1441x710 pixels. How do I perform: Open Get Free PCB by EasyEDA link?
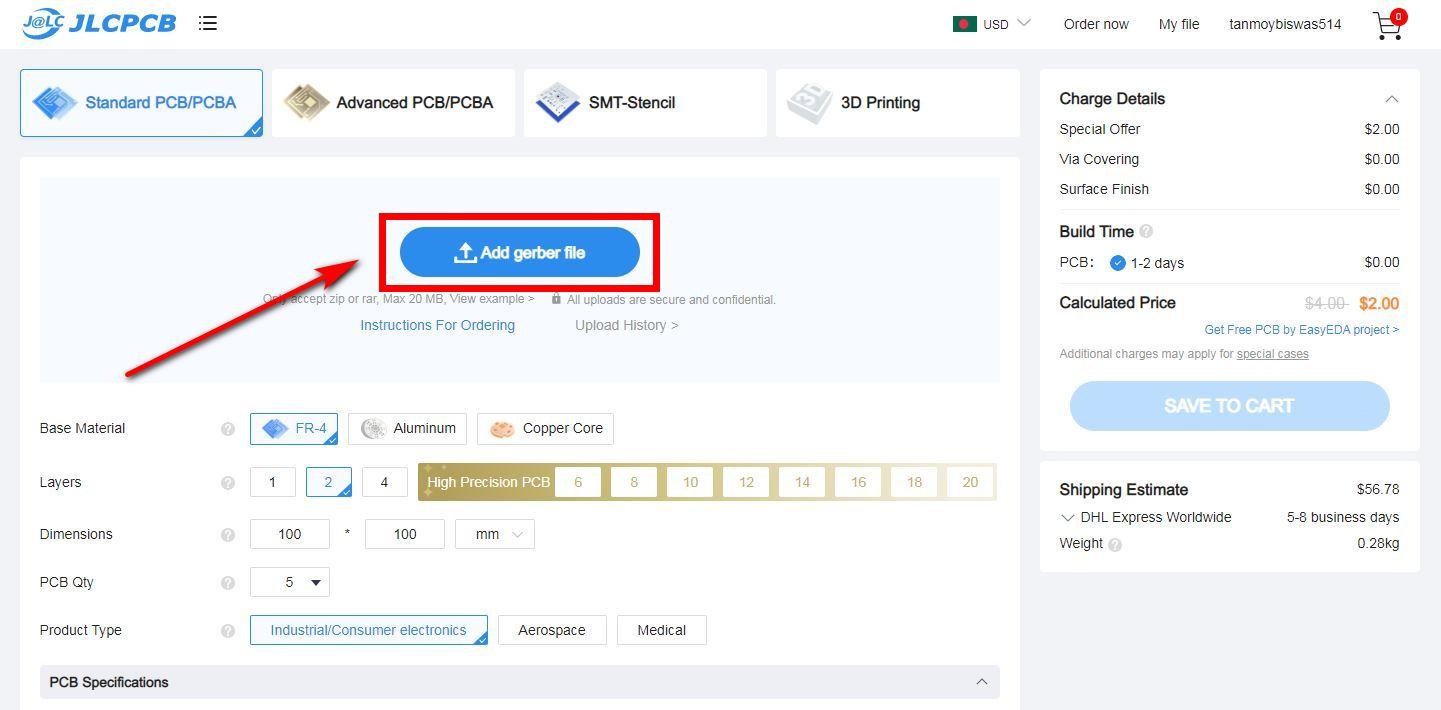[x=1302, y=329]
